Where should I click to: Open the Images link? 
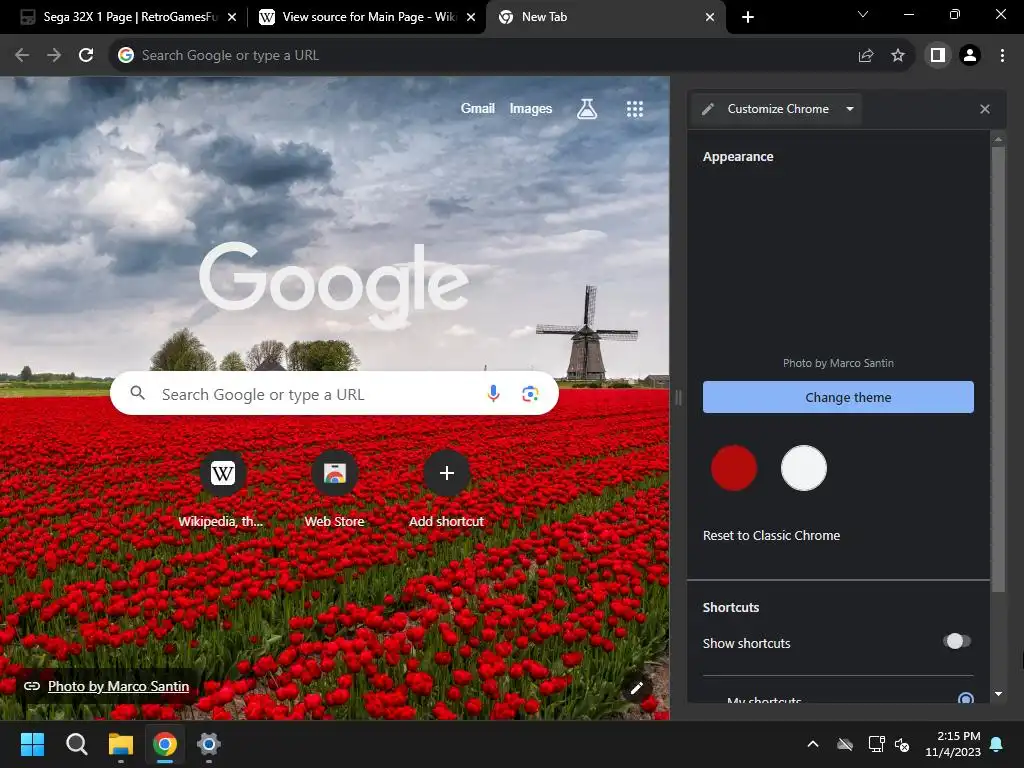click(x=530, y=108)
